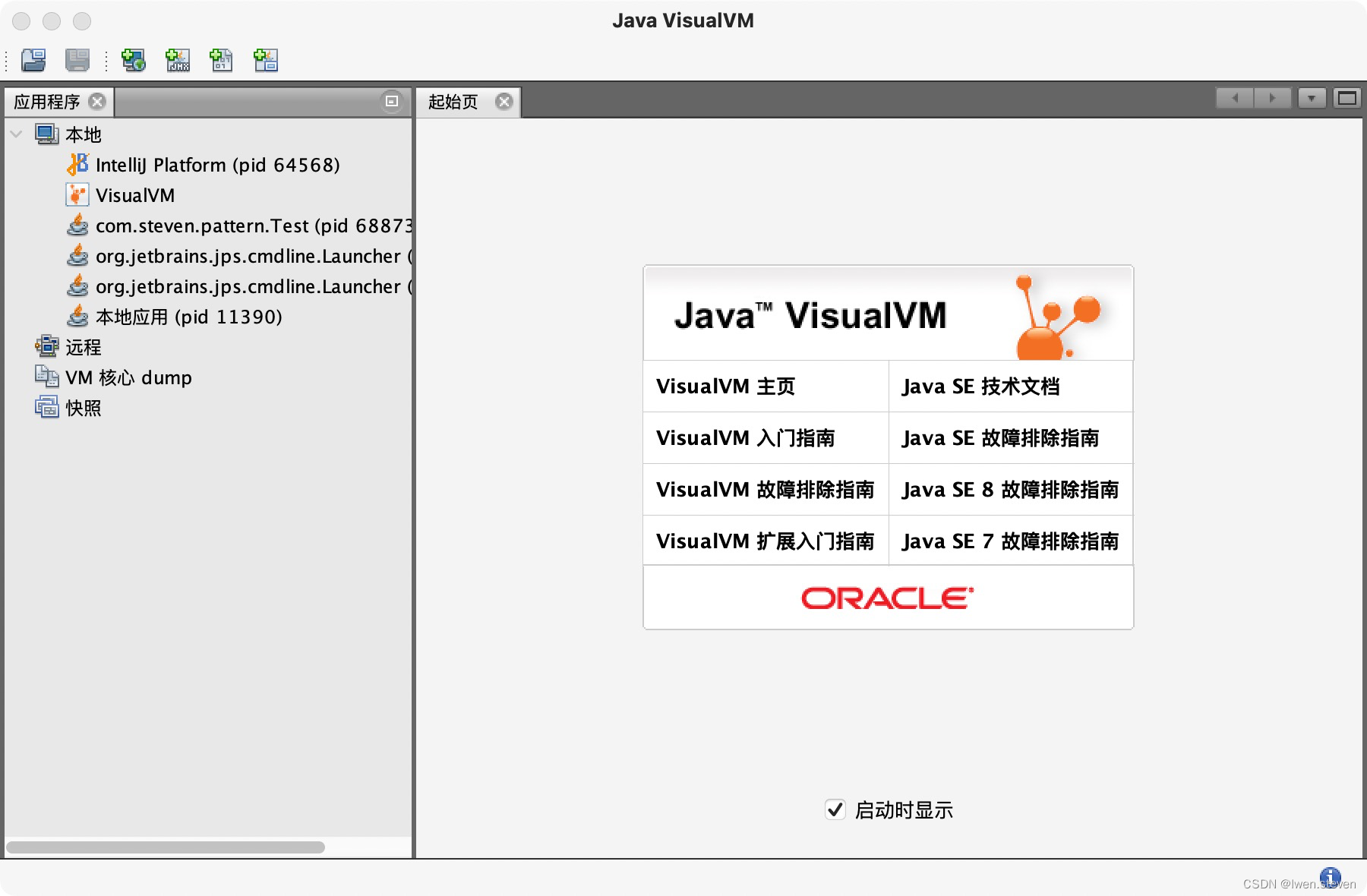Viewport: 1367px width, 896px height.
Task: Click the Add remote host toolbar icon
Action: point(134,60)
